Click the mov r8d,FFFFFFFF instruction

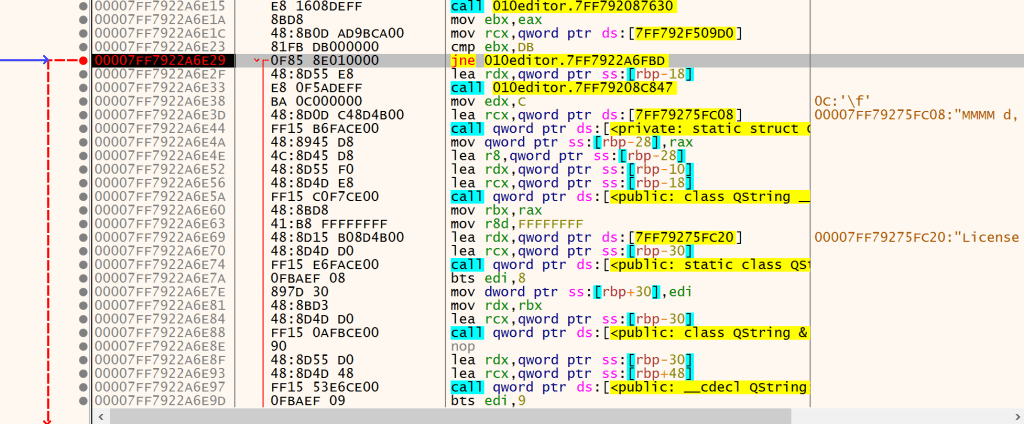[517, 224]
